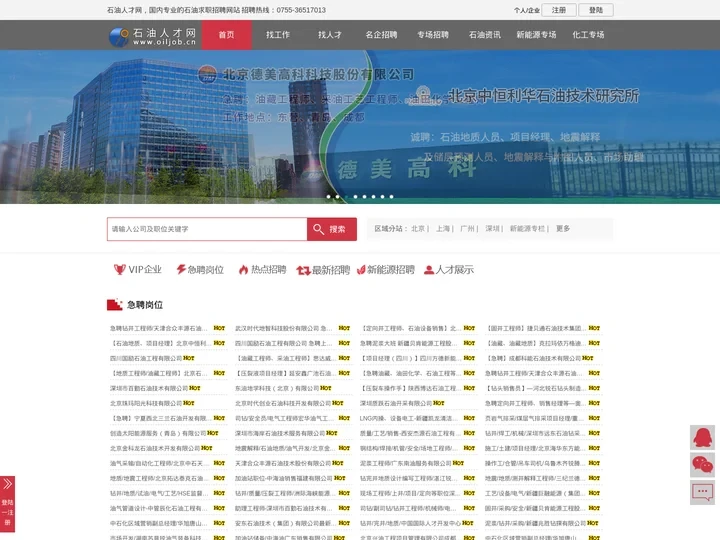Image resolution: width=720 pixels, height=540 pixels.
Task: Click the 注册 register button
Action: coord(559,10)
